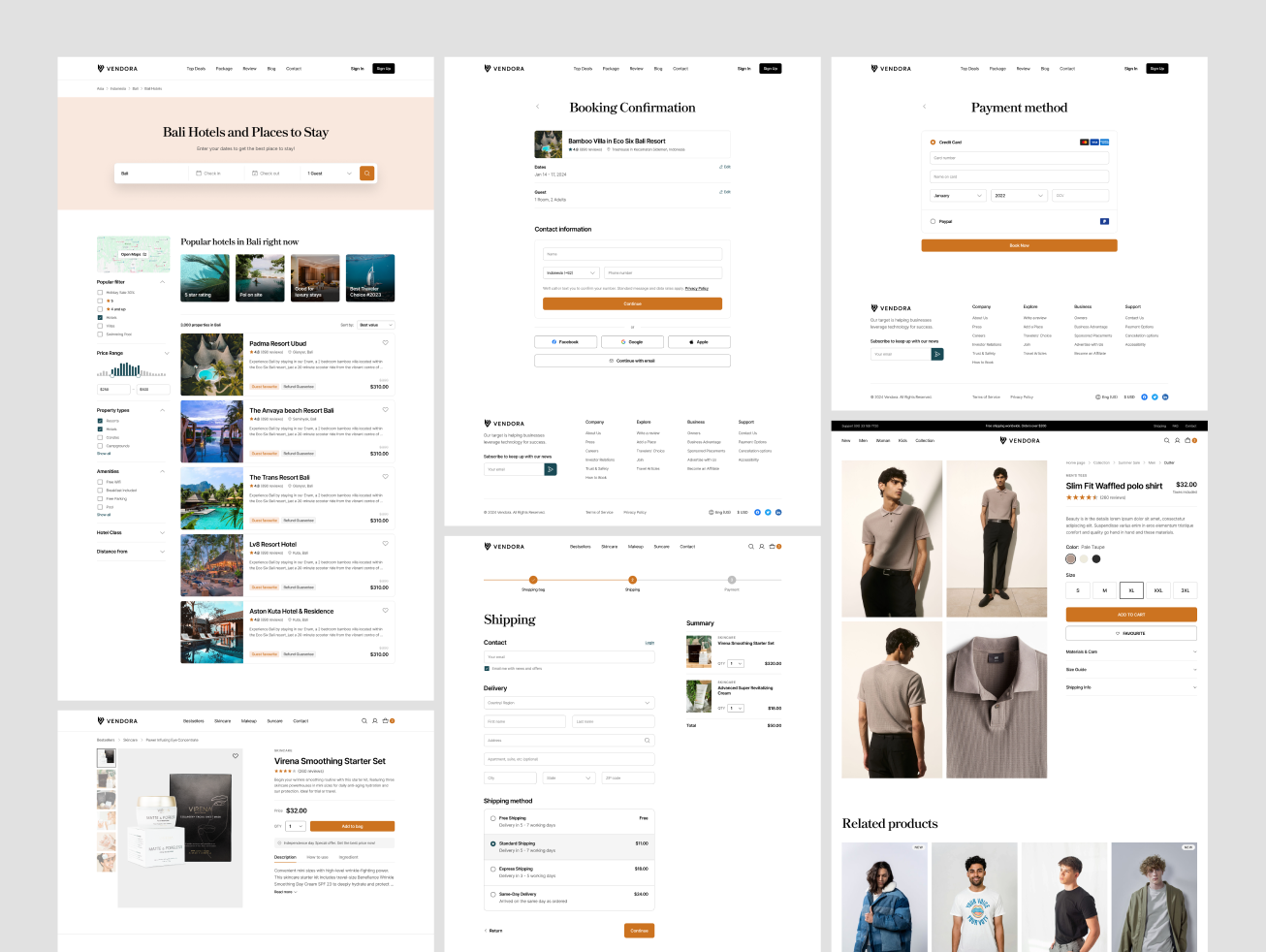This screenshot has height=952, width=1266.
Task: Click the Visa card icon beside Credit Card
Action: click(x=1095, y=142)
